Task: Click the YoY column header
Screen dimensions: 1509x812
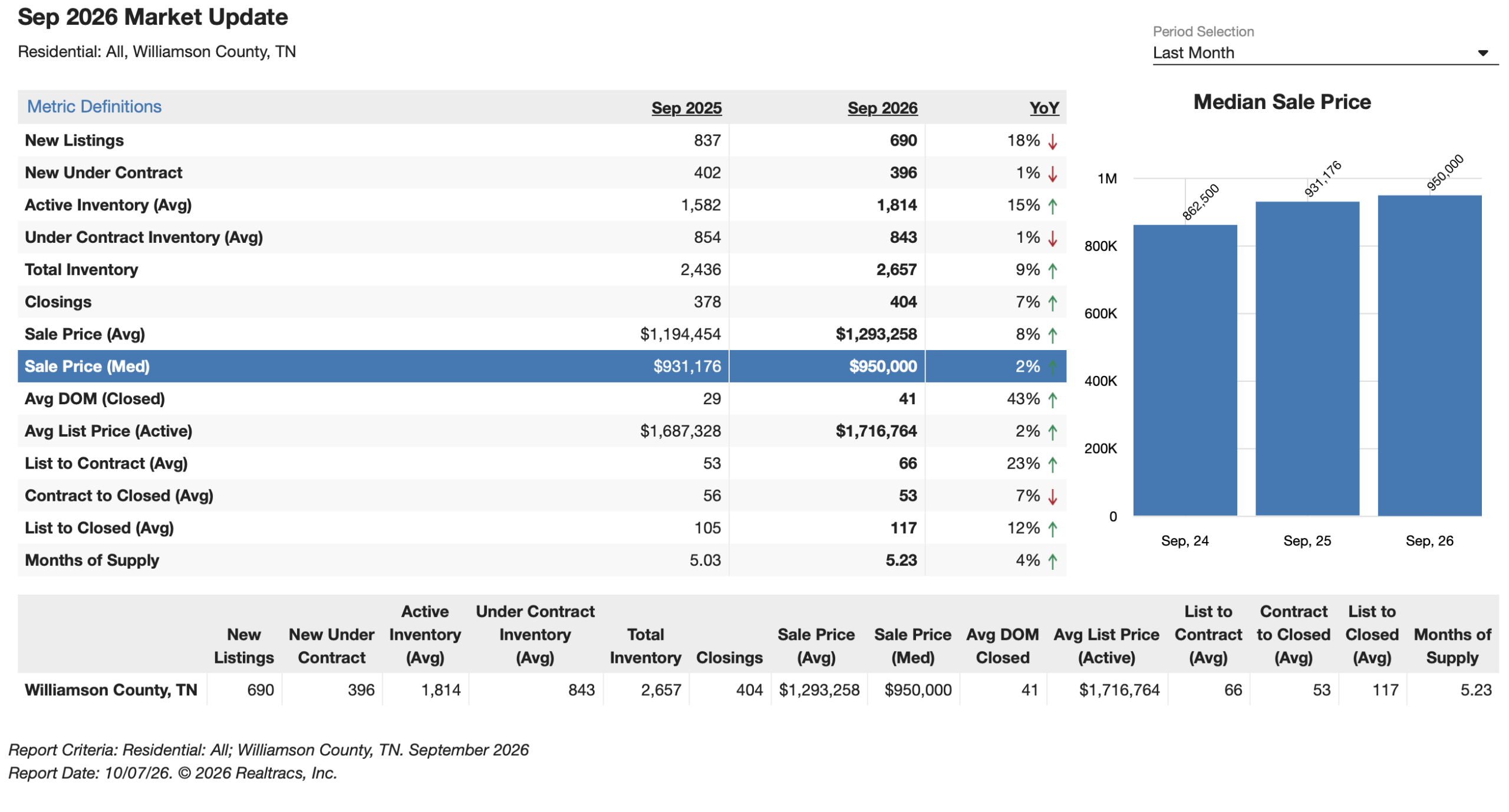Action: coord(1044,108)
